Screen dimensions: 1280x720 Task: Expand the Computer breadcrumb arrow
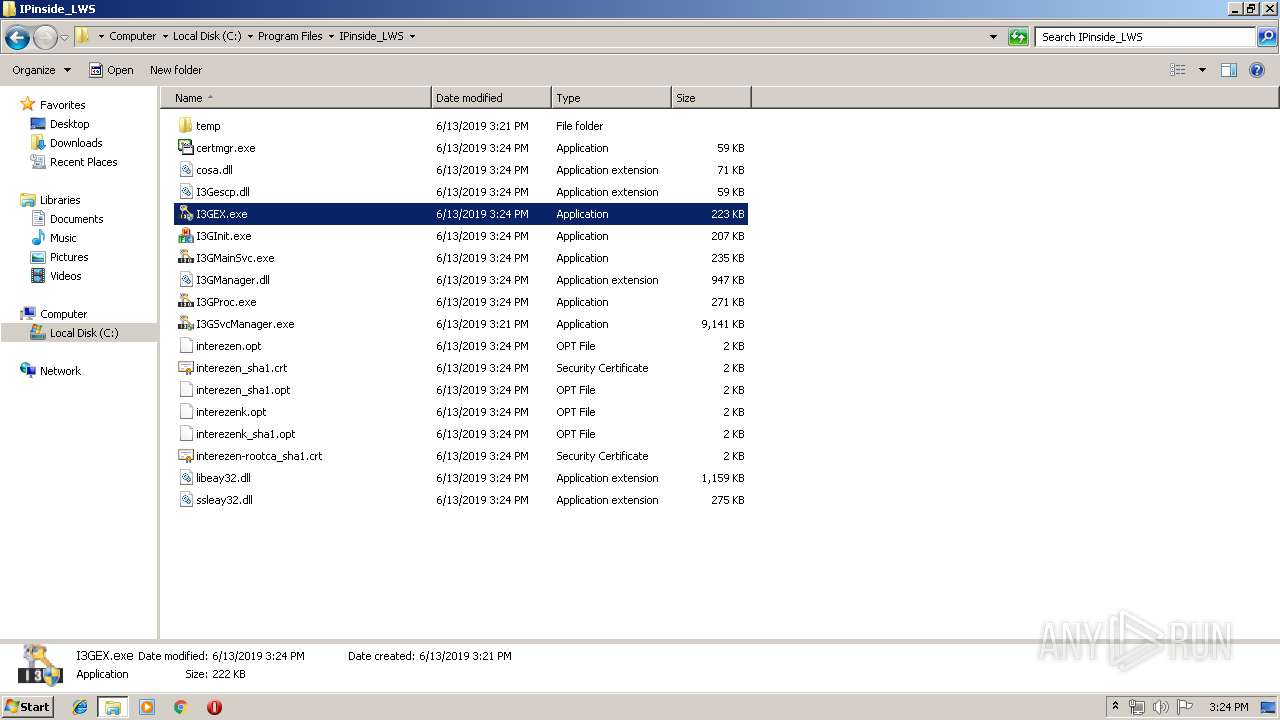coord(165,36)
